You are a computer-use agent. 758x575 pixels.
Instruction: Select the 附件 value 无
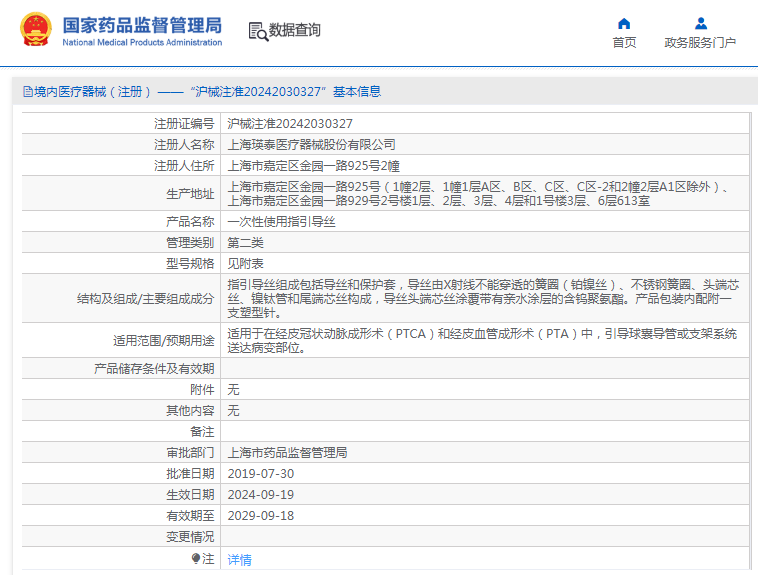click(x=233, y=389)
